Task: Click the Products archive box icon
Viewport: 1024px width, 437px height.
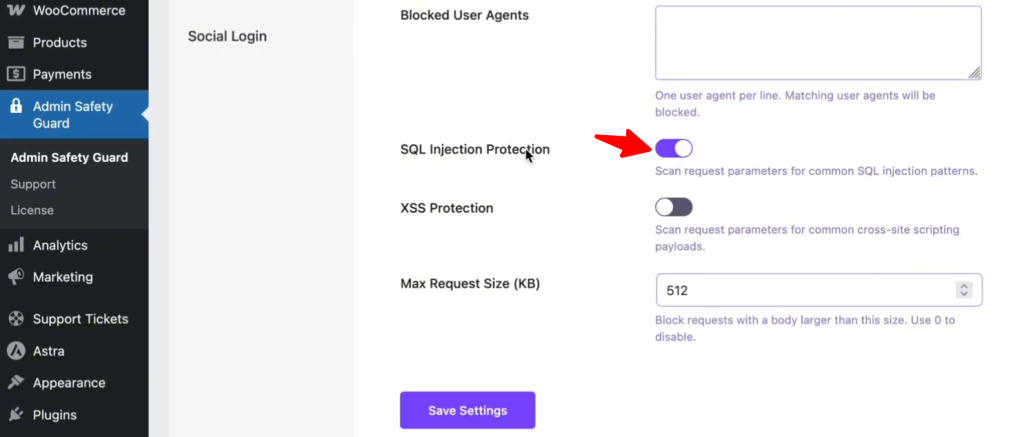Action: [x=15, y=43]
